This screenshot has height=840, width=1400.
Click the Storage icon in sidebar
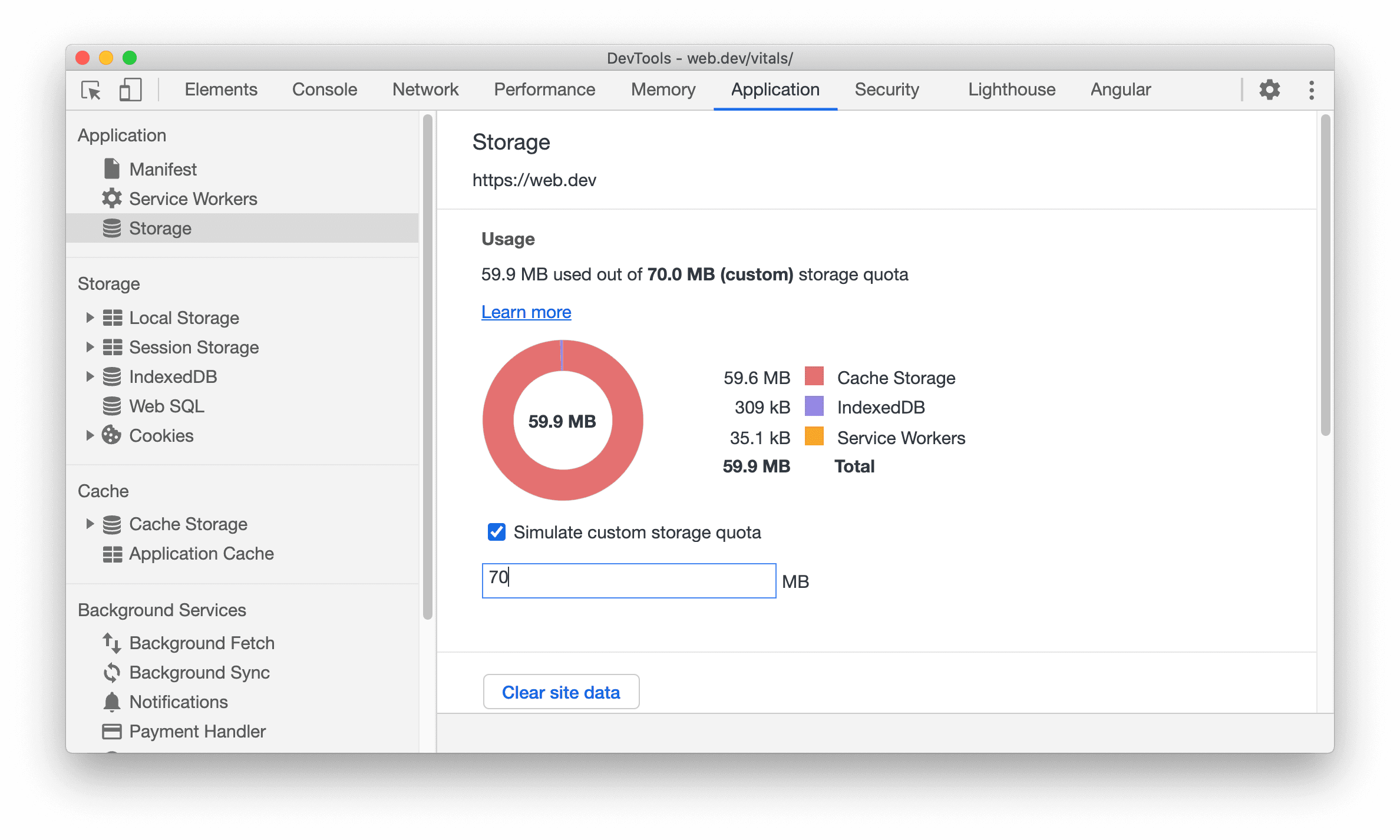111,228
